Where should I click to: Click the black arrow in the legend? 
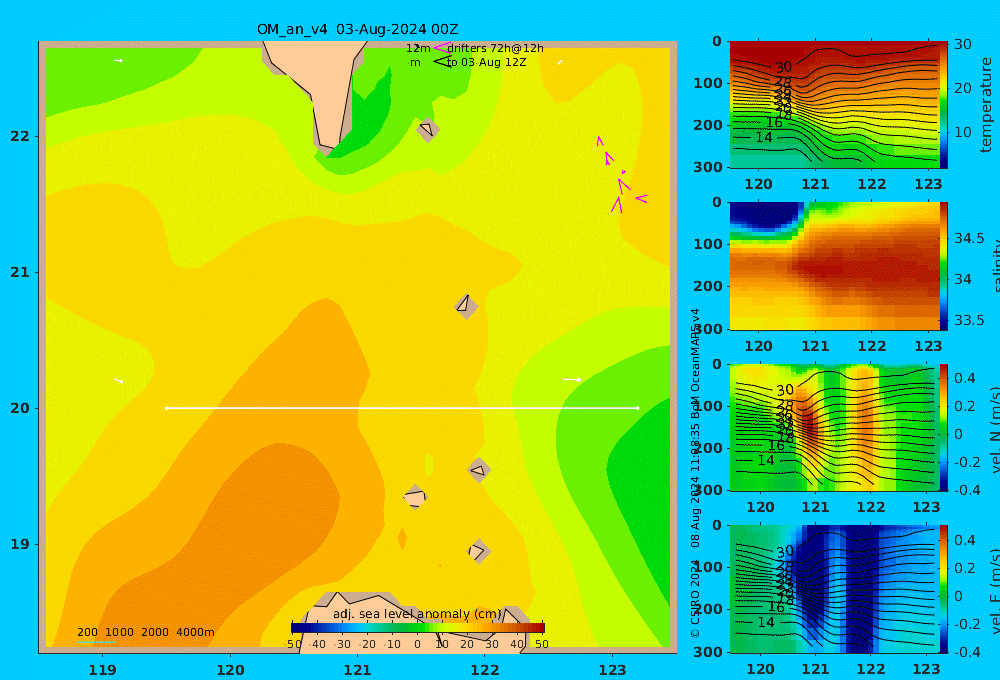point(442,62)
